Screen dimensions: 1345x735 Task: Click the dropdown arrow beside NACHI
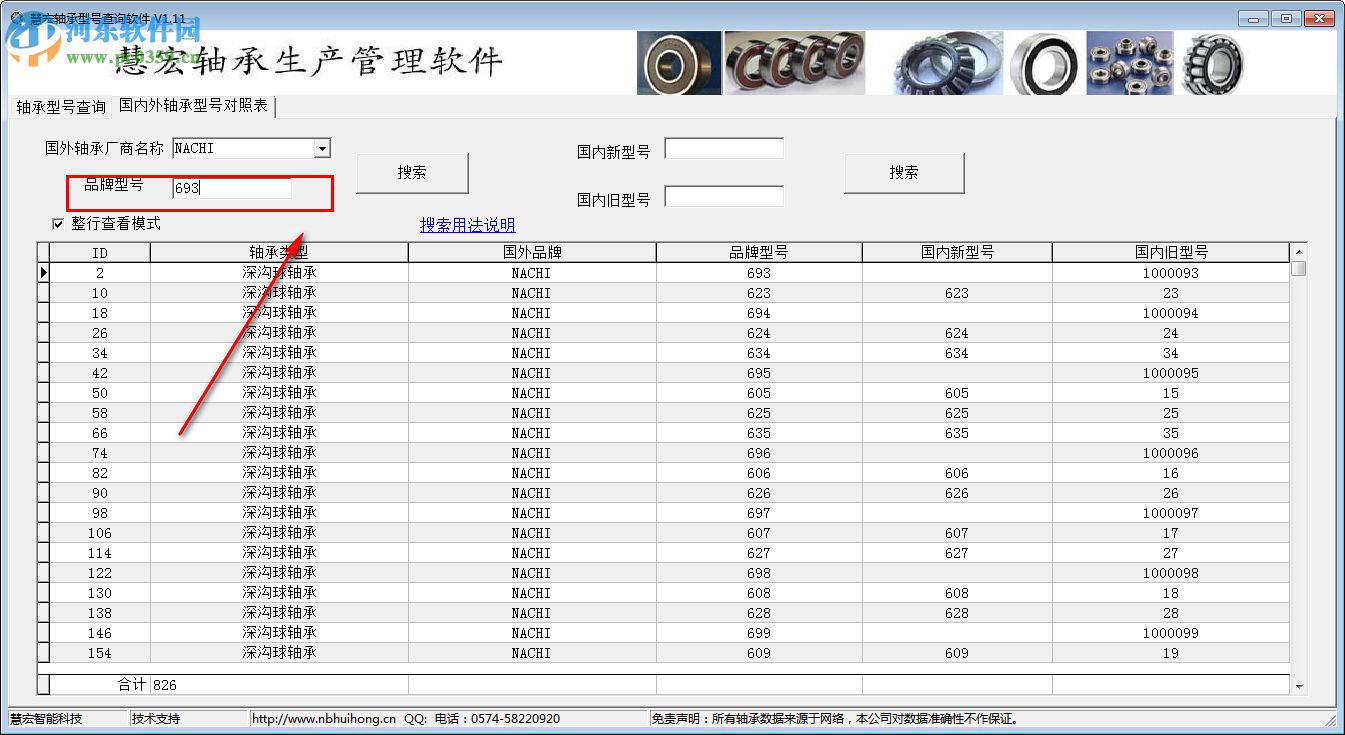[x=323, y=147]
